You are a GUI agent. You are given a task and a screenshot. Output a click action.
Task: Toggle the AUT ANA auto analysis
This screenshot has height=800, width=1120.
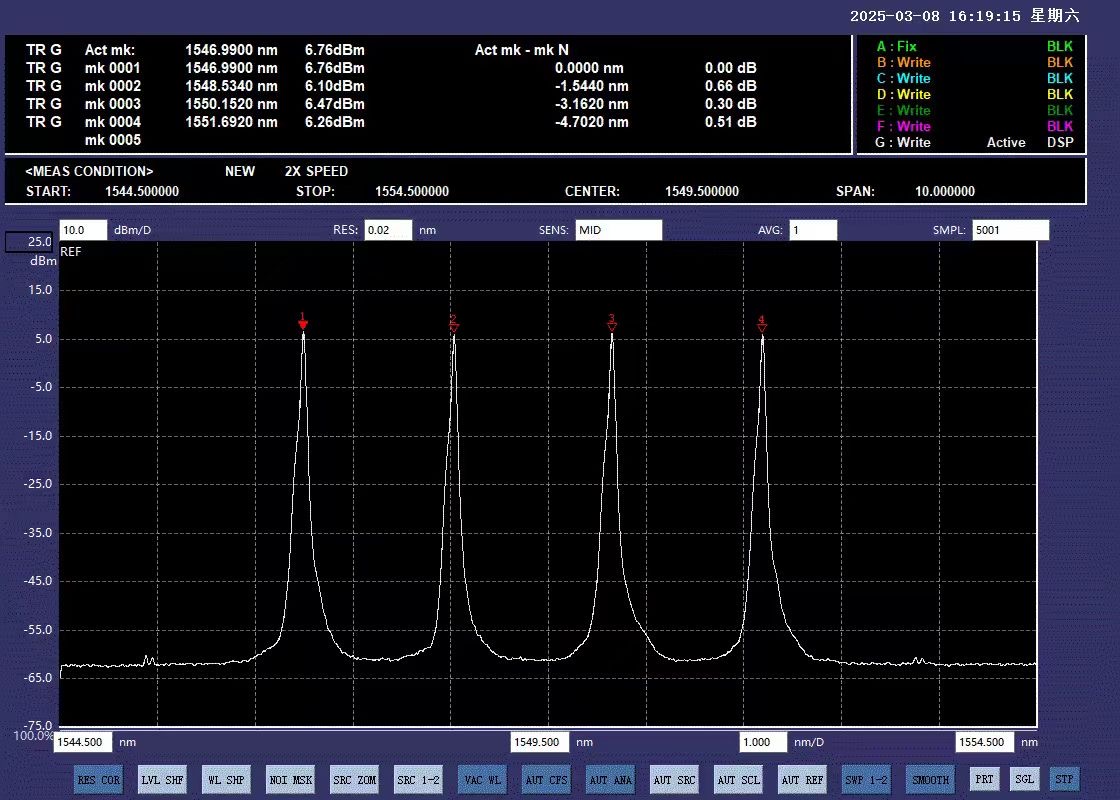611,779
